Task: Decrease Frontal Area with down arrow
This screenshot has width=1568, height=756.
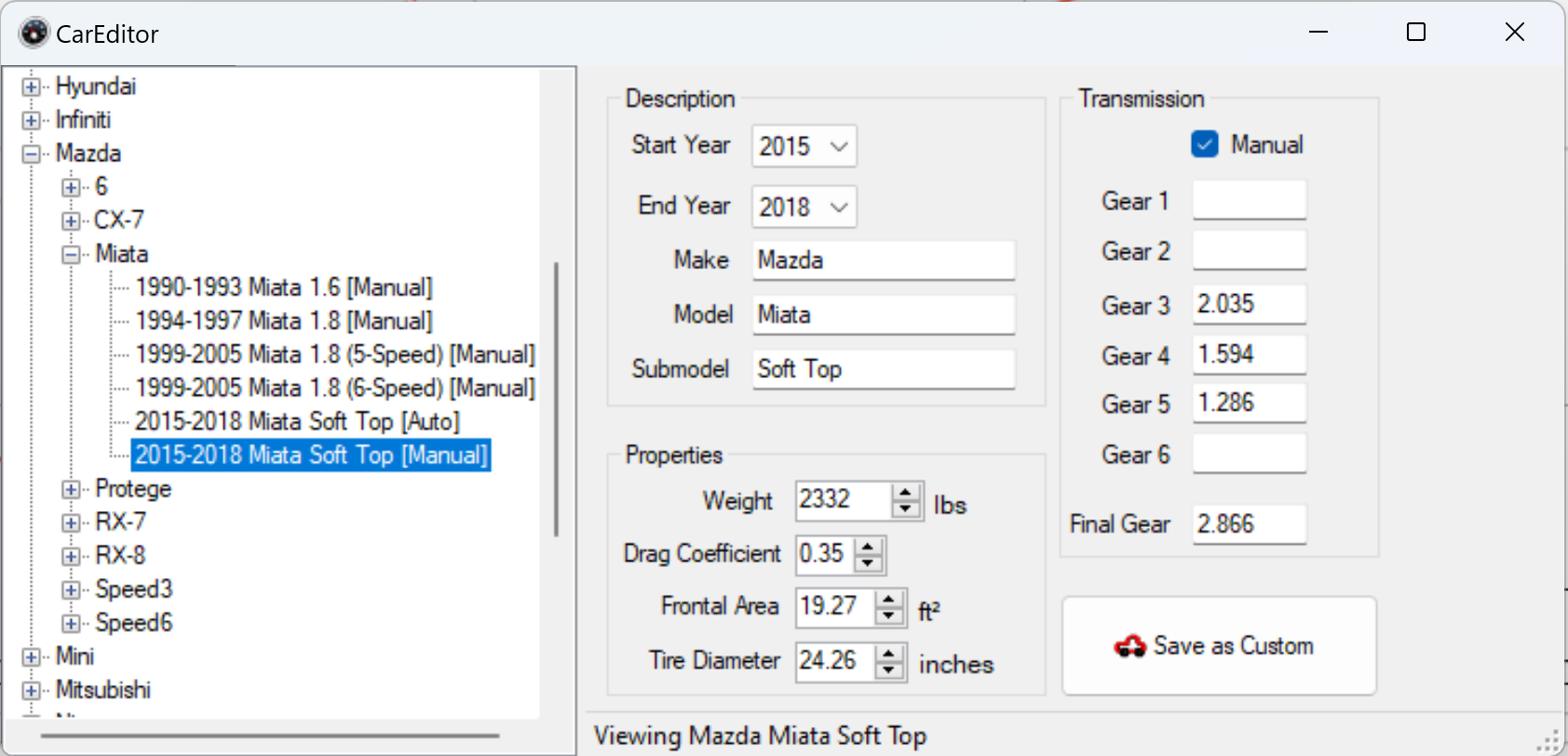Action: tap(889, 617)
